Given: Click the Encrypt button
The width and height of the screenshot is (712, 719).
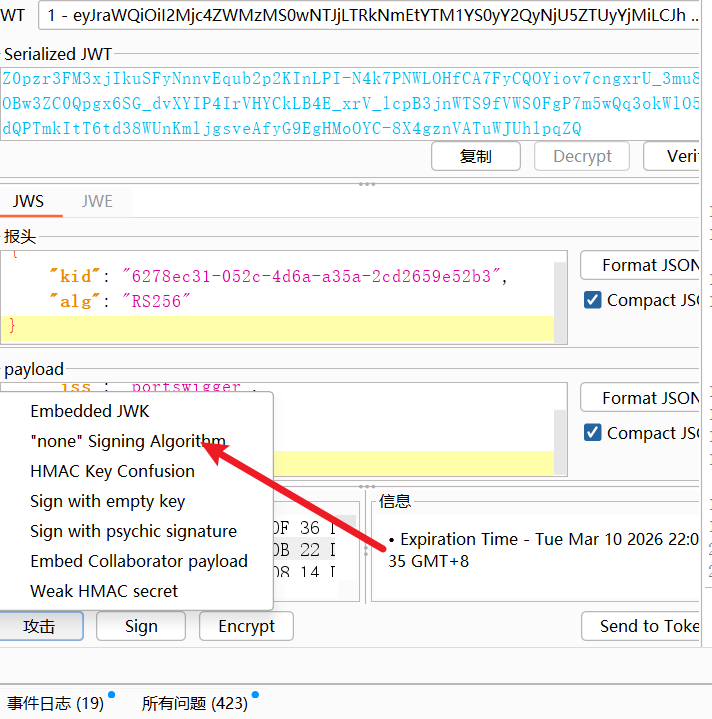Looking at the screenshot, I should point(246,626).
